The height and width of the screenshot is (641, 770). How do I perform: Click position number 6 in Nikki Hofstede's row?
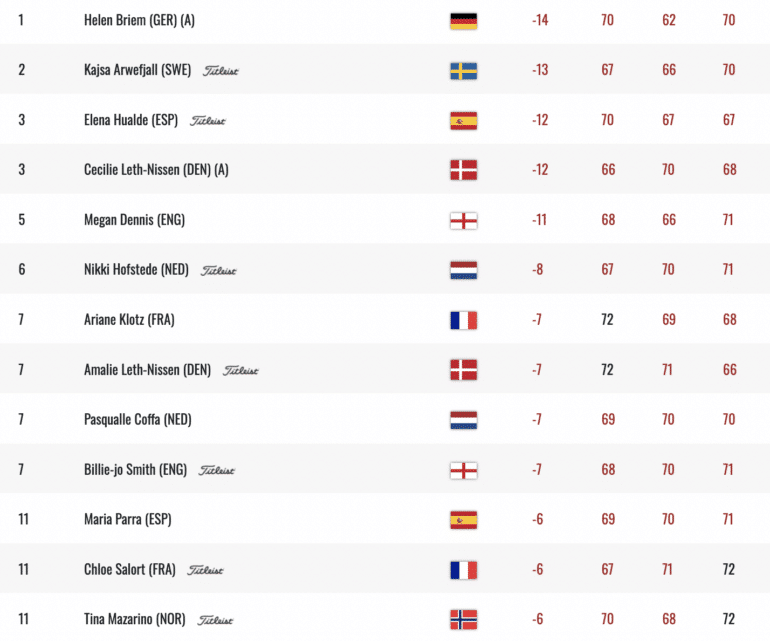tap(22, 269)
